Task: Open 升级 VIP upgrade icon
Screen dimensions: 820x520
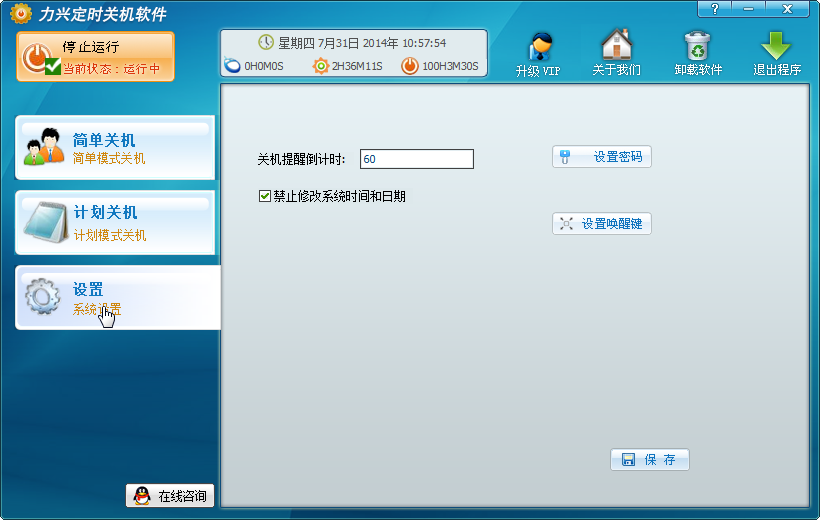Action: point(538,54)
